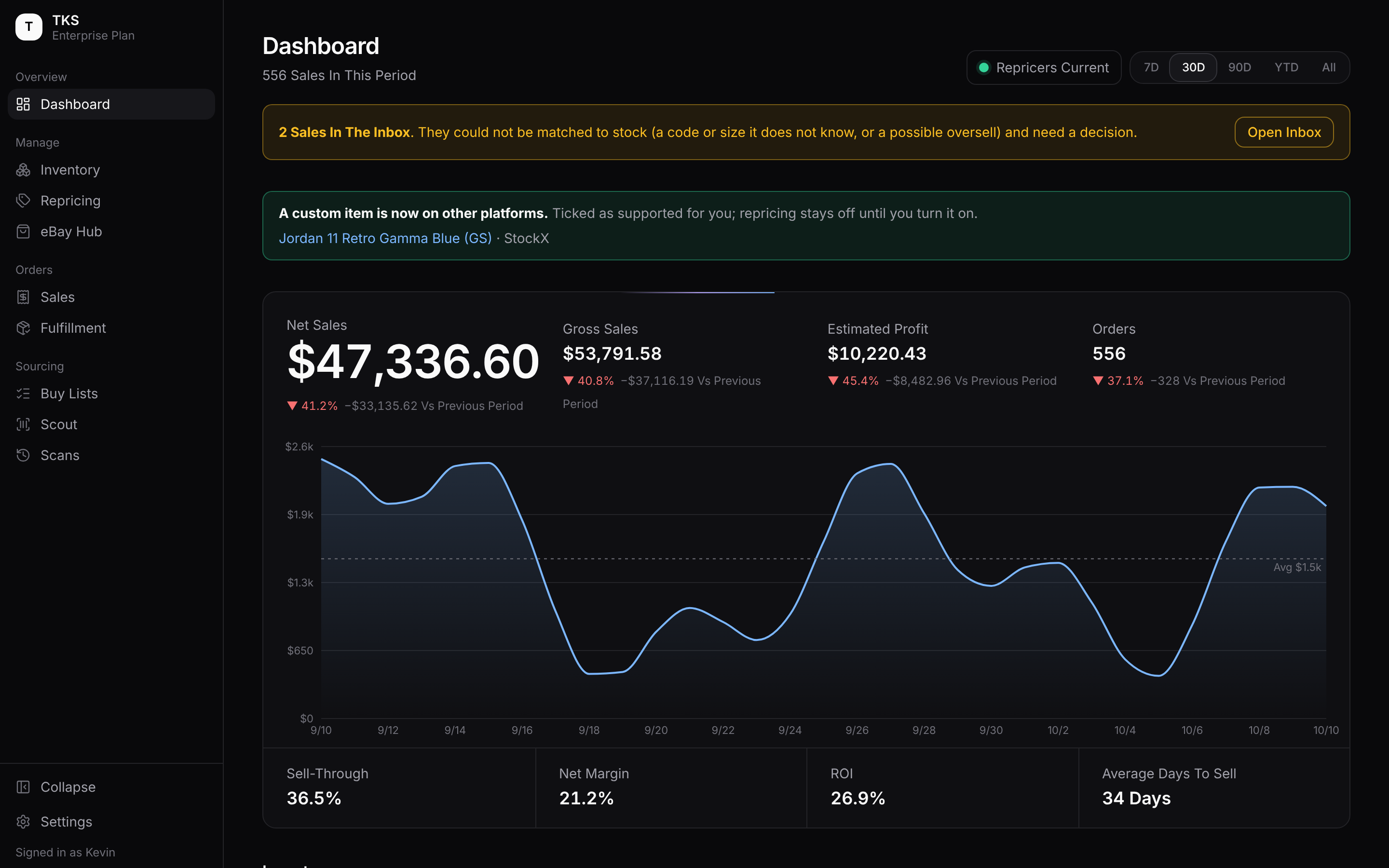Click the 45.4% profit decline indicator
The height and width of the screenshot is (868, 1389).
click(x=854, y=380)
